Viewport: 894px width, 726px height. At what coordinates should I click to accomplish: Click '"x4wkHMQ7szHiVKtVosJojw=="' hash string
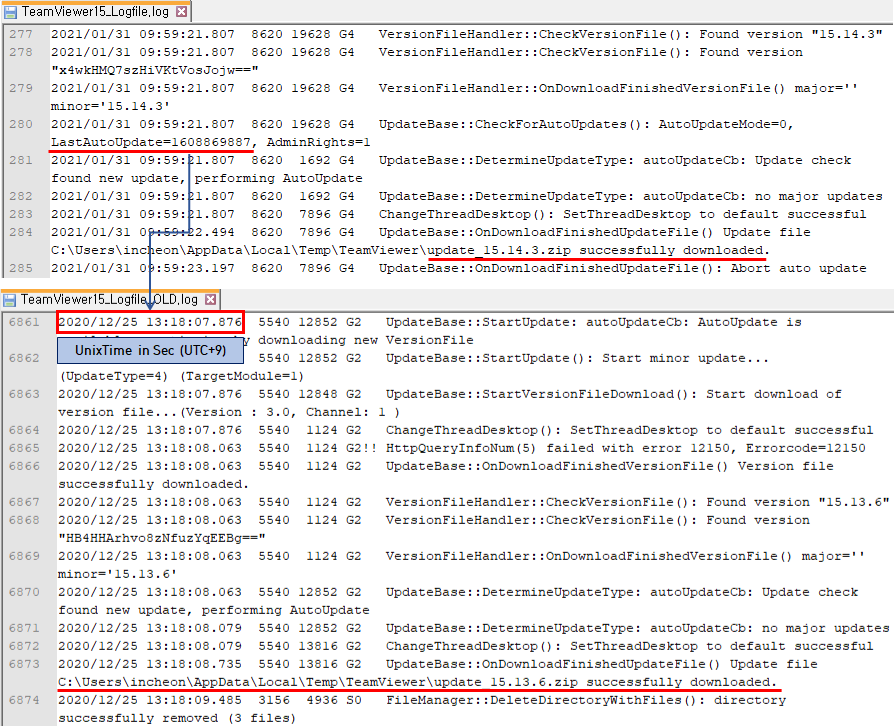pyautogui.click(x=155, y=70)
